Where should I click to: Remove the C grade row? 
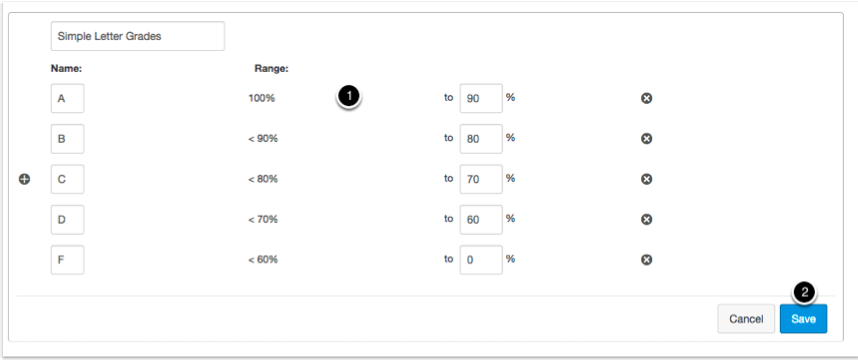click(646, 179)
